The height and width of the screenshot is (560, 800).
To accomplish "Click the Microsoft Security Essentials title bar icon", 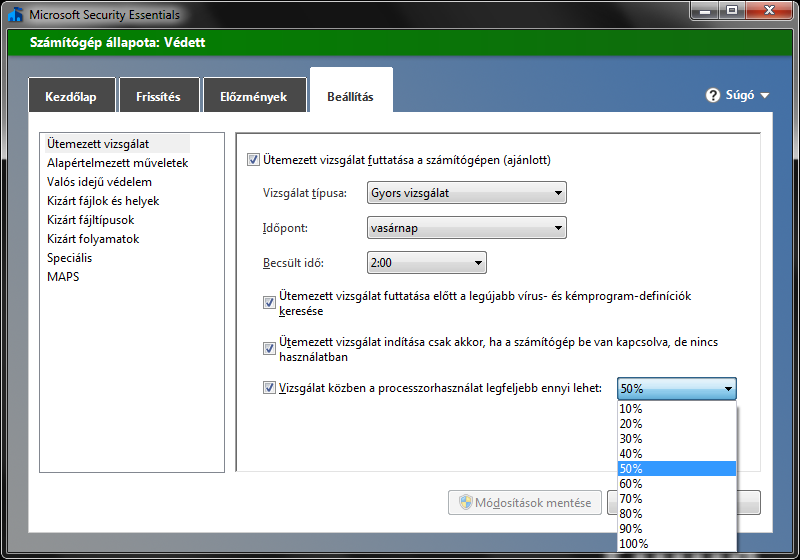I will (15, 14).
